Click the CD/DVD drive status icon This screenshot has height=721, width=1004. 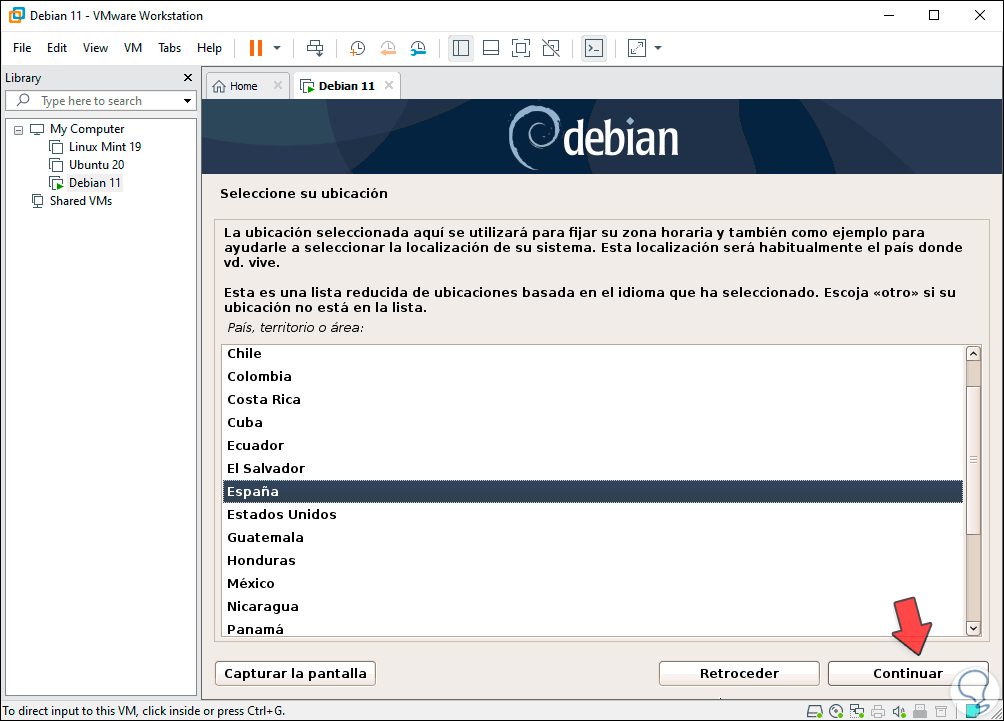[x=836, y=711]
